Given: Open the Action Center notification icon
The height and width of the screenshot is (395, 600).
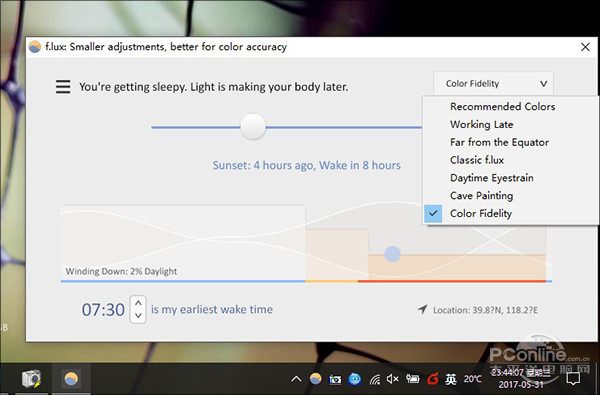Looking at the screenshot, I should [573, 379].
